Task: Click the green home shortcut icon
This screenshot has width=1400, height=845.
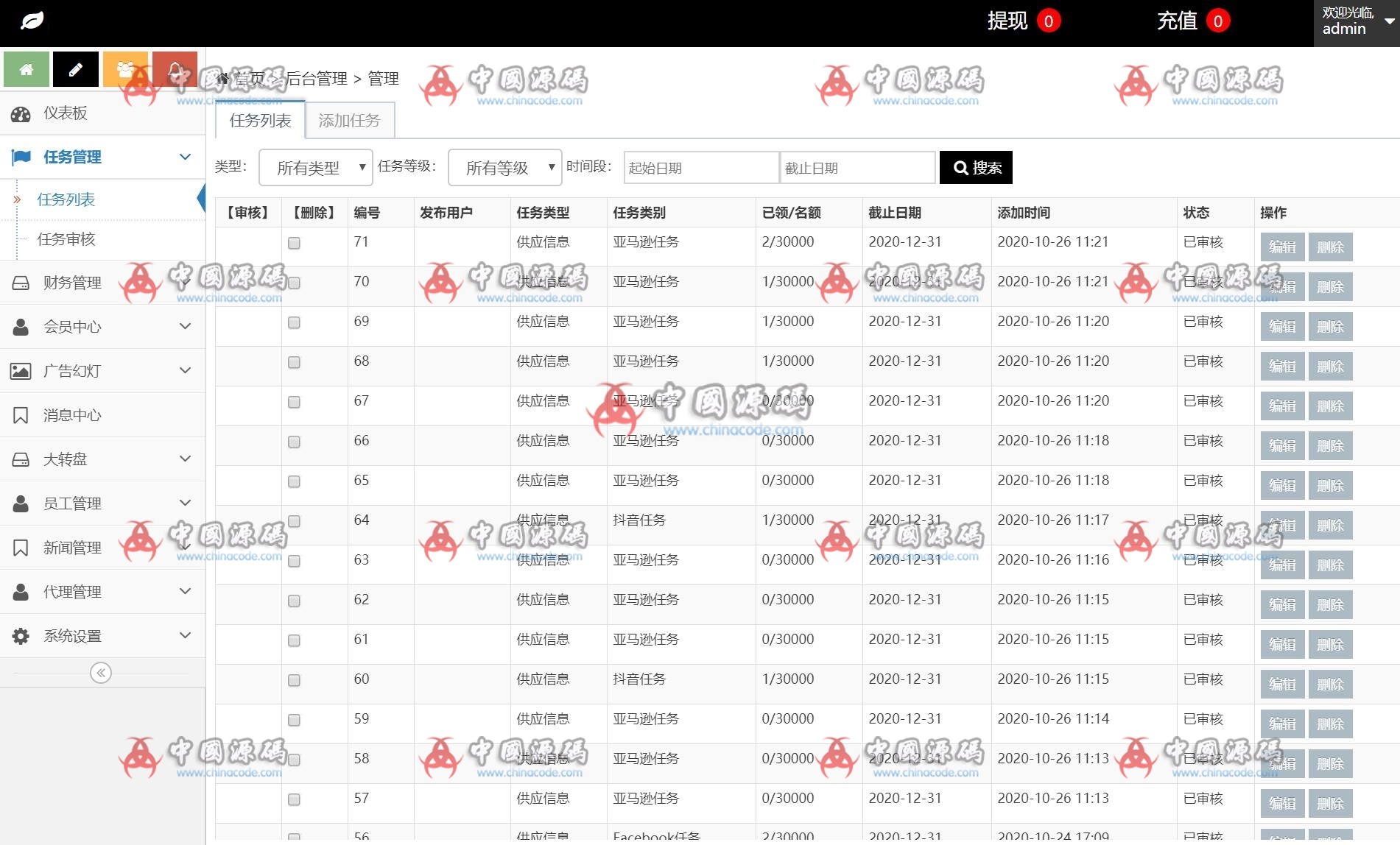Action: pos(27,68)
